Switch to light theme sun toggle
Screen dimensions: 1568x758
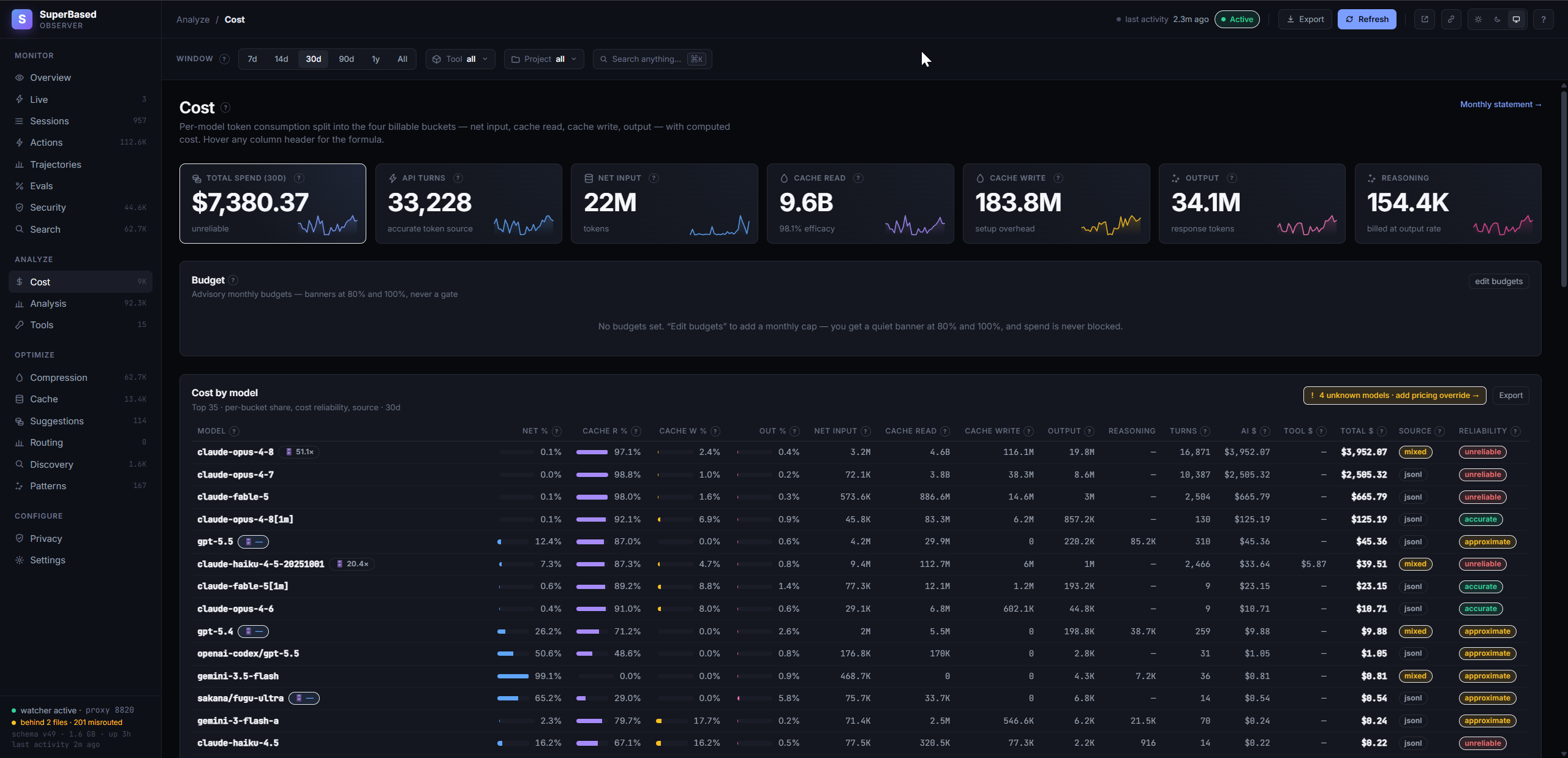pyautogui.click(x=1478, y=19)
